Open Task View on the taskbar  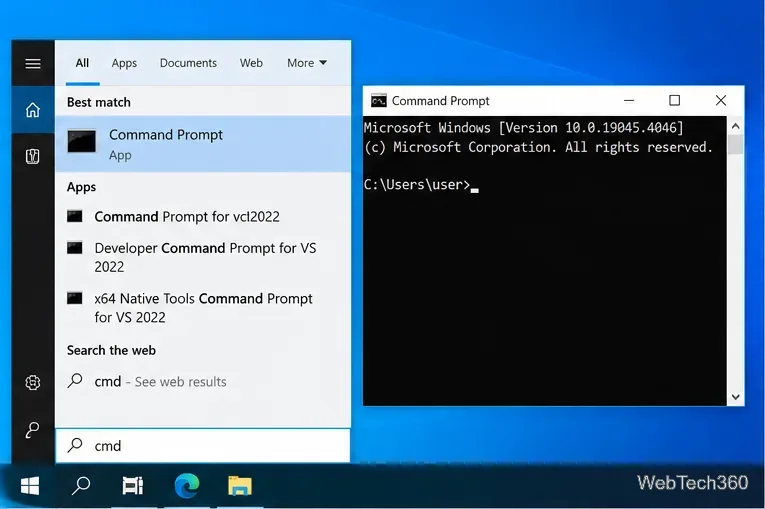click(x=133, y=486)
